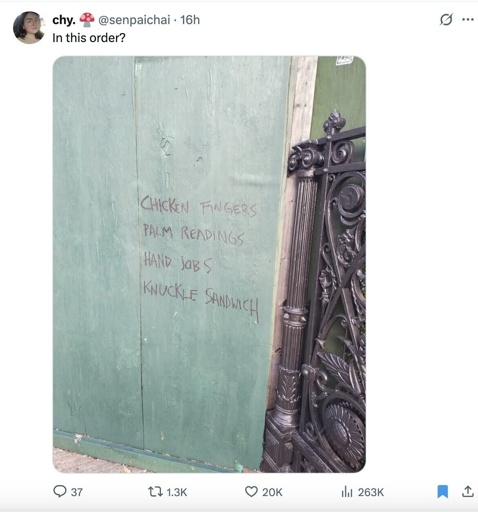
Task: Click the 1.3K reposts count
Action: tap(176, 492)
